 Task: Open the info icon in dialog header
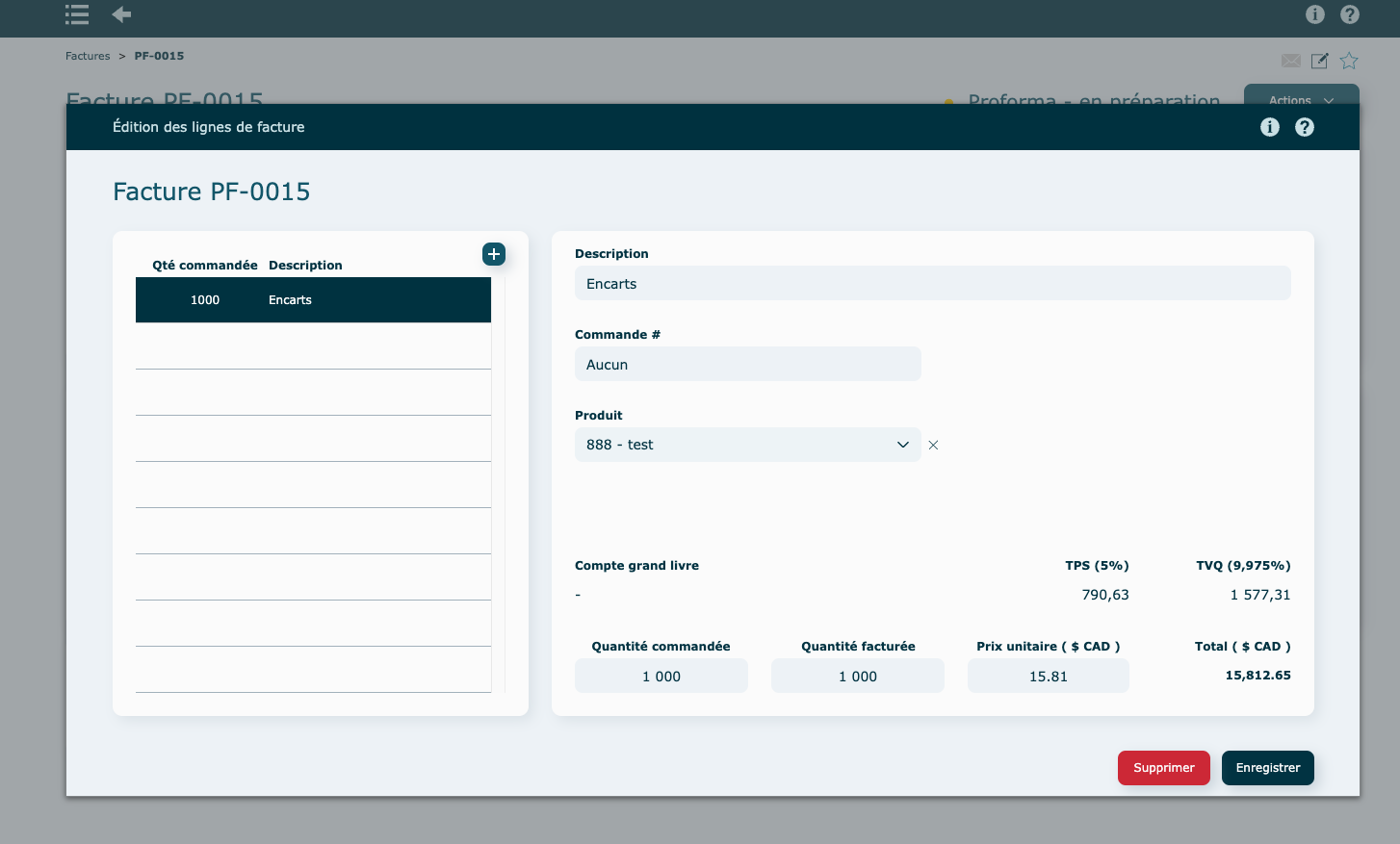tap(1270, 127)
